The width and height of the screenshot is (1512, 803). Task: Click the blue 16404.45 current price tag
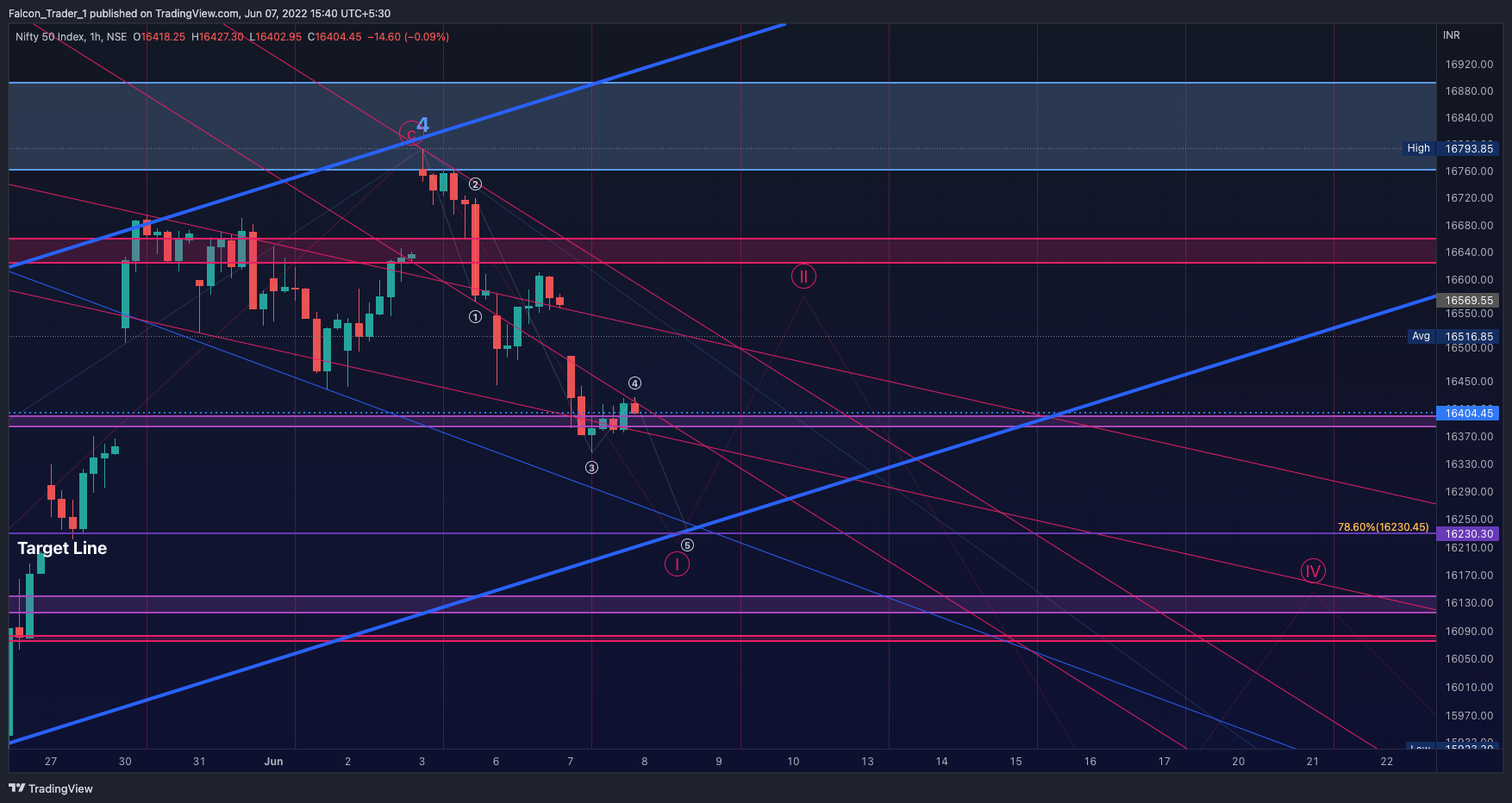pos(1469,414)
